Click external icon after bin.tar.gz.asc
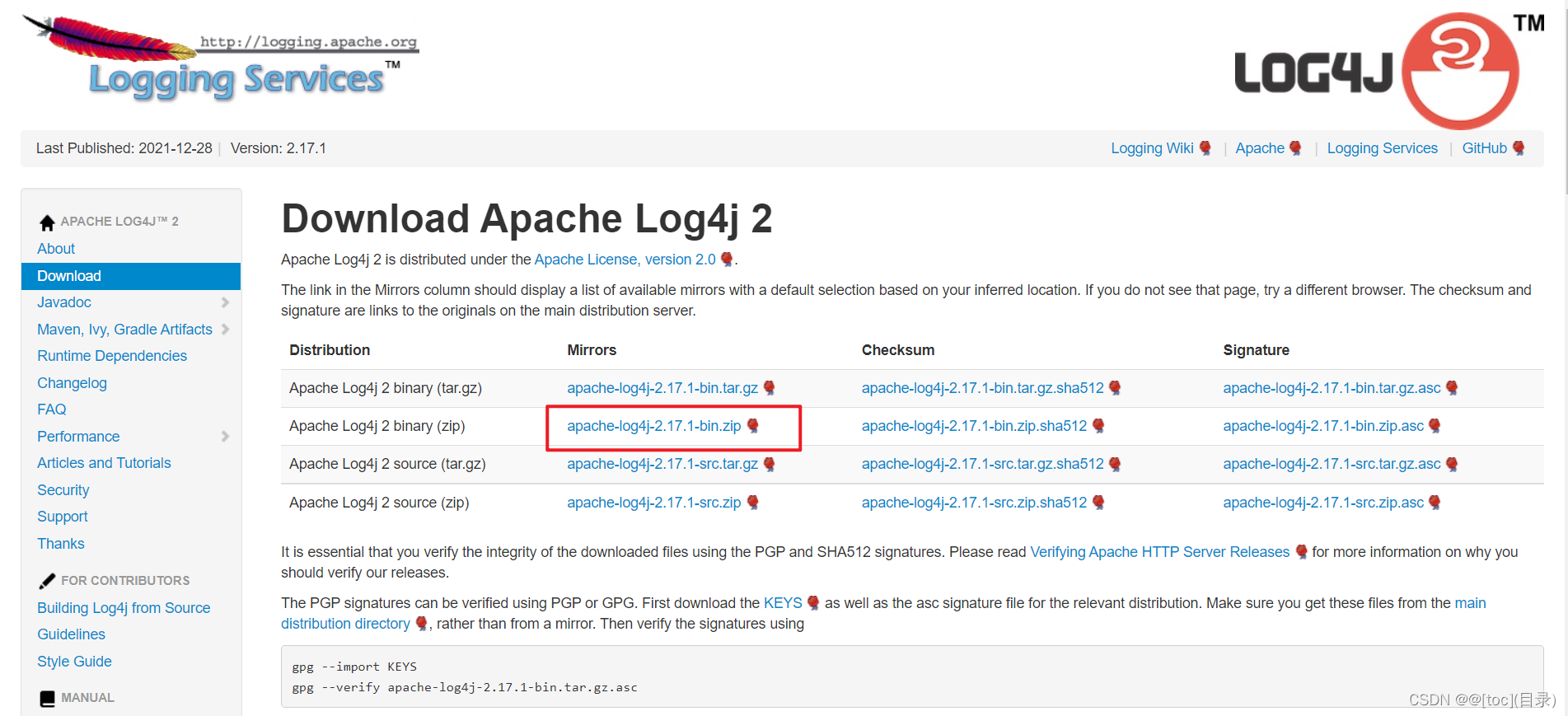 tap(1452, 388)
